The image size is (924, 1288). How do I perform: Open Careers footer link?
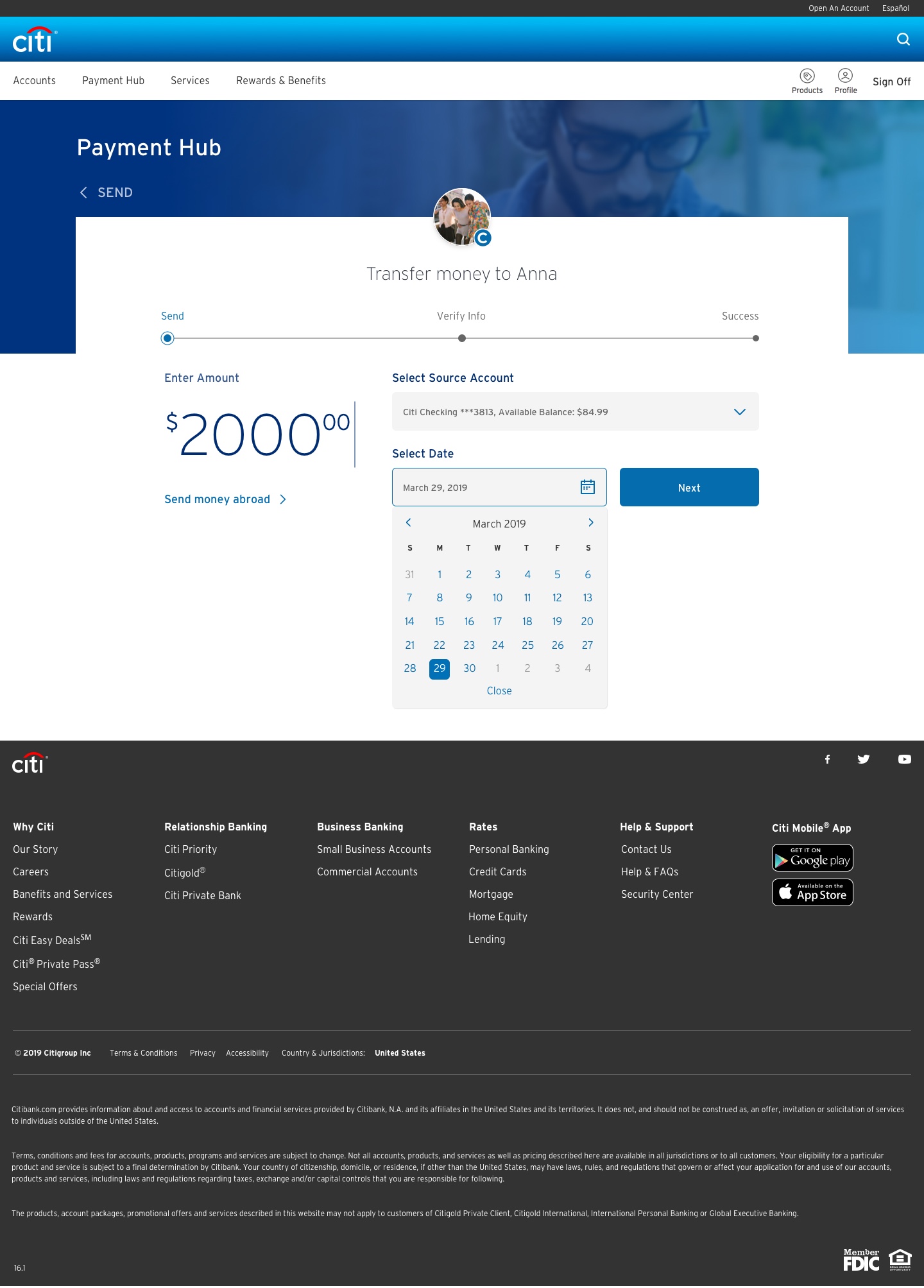31,872
